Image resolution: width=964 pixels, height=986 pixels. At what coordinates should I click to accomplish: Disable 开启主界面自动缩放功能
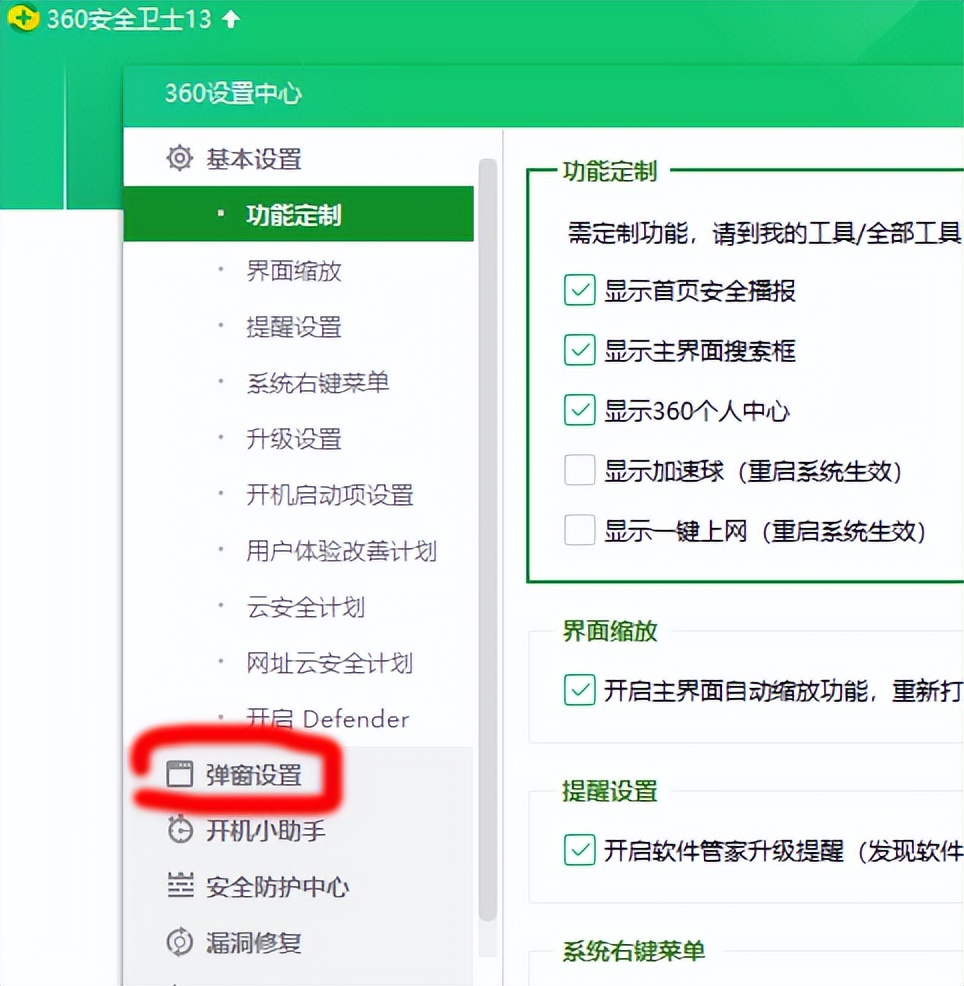point(579,691)
